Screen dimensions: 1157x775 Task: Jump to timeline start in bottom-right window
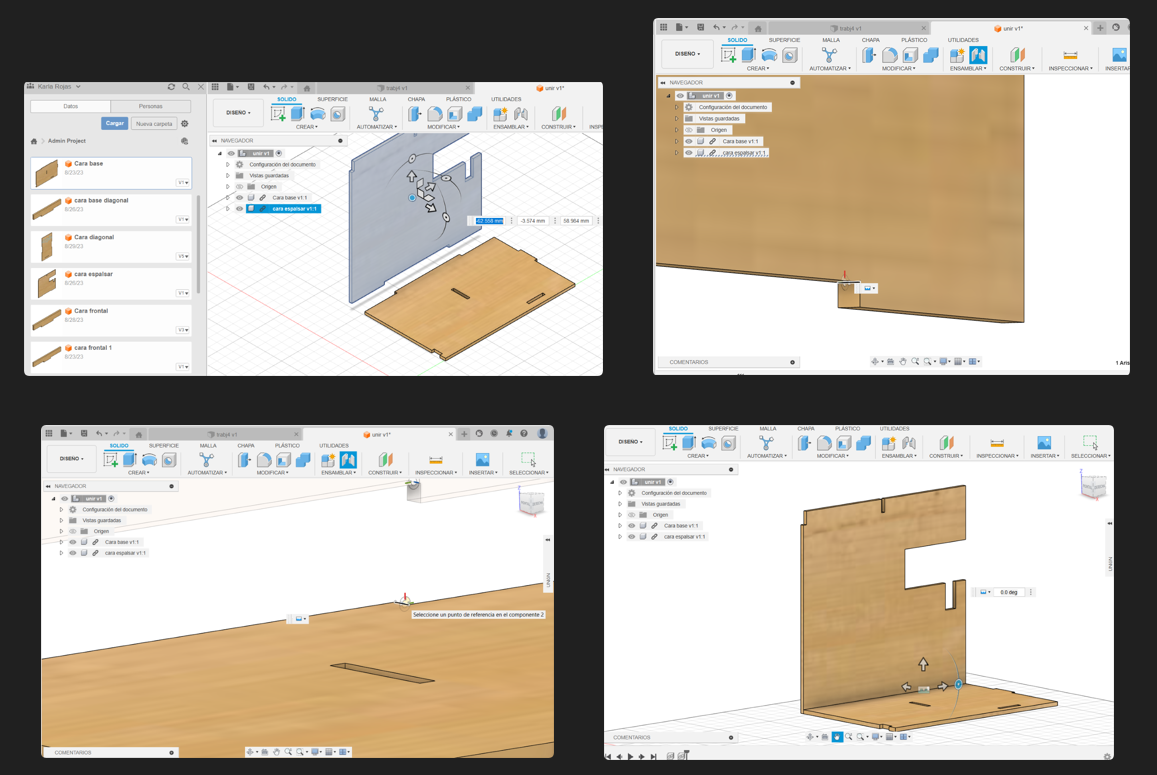[609, 757]
